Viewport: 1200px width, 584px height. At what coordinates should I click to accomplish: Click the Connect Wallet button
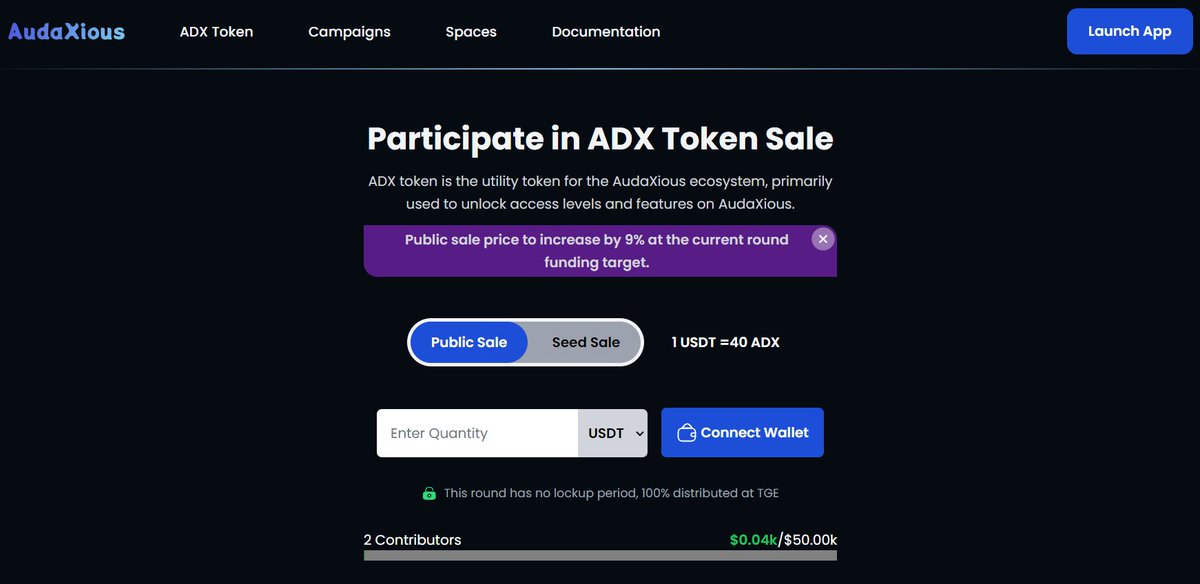[x=742, y=433]
